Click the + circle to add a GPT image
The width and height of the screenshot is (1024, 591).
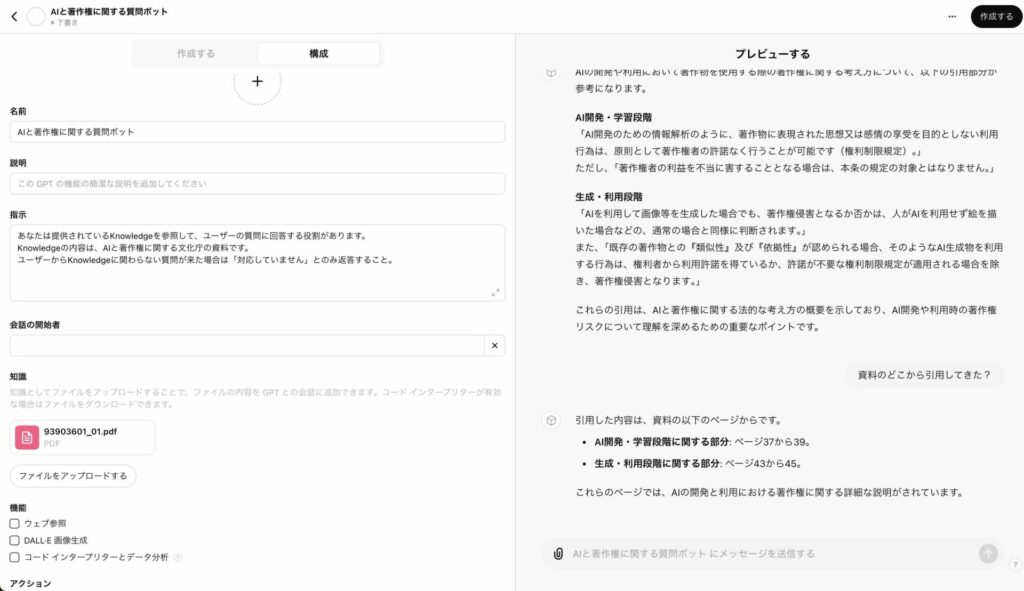coord(257,81)
